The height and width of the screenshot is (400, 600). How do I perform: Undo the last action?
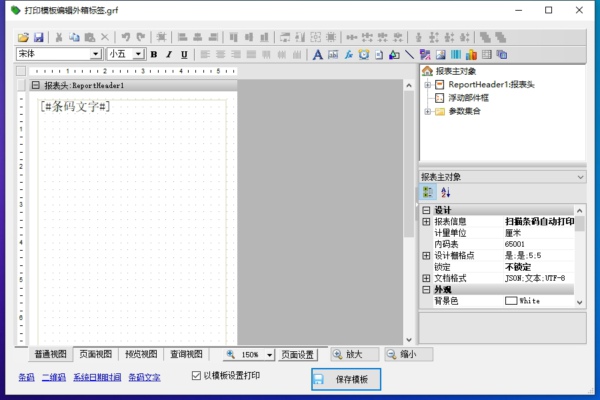pos(126,37)
